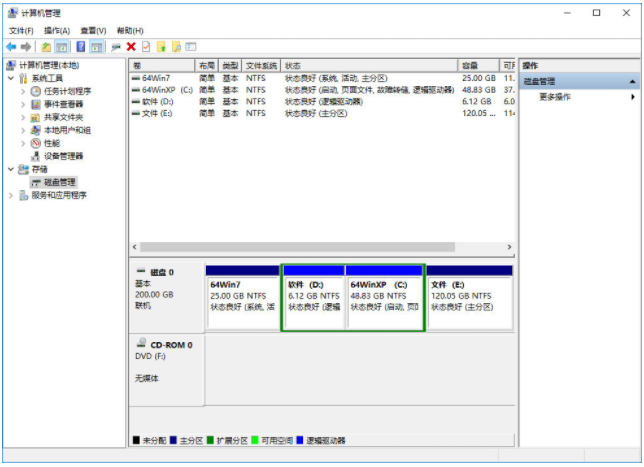This screenshot has height=467, width=644.
Task: Click the red X delete toolbar icon
Action: pos(131,47)
